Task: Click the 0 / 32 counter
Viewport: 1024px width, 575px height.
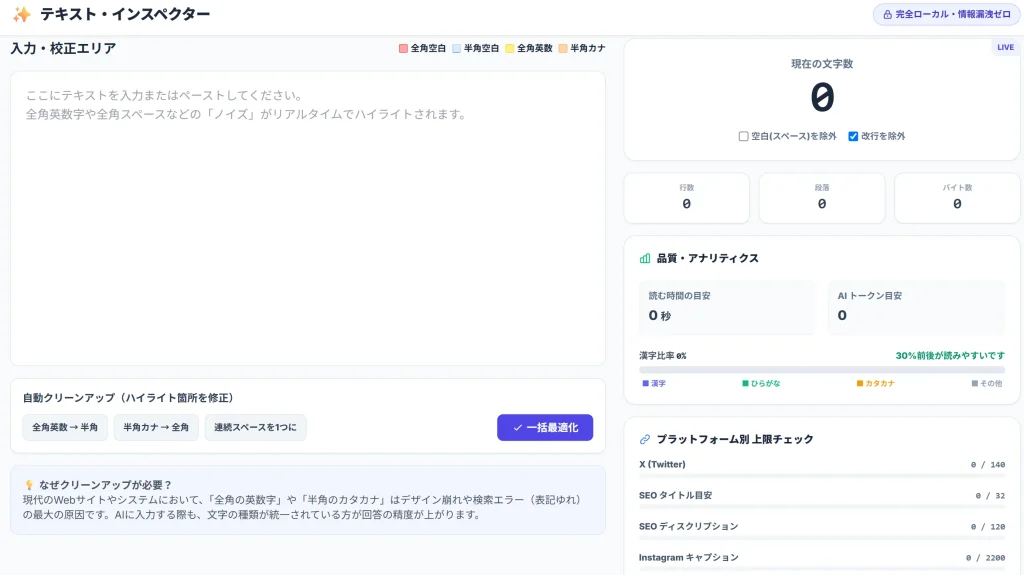Action: 990,495
